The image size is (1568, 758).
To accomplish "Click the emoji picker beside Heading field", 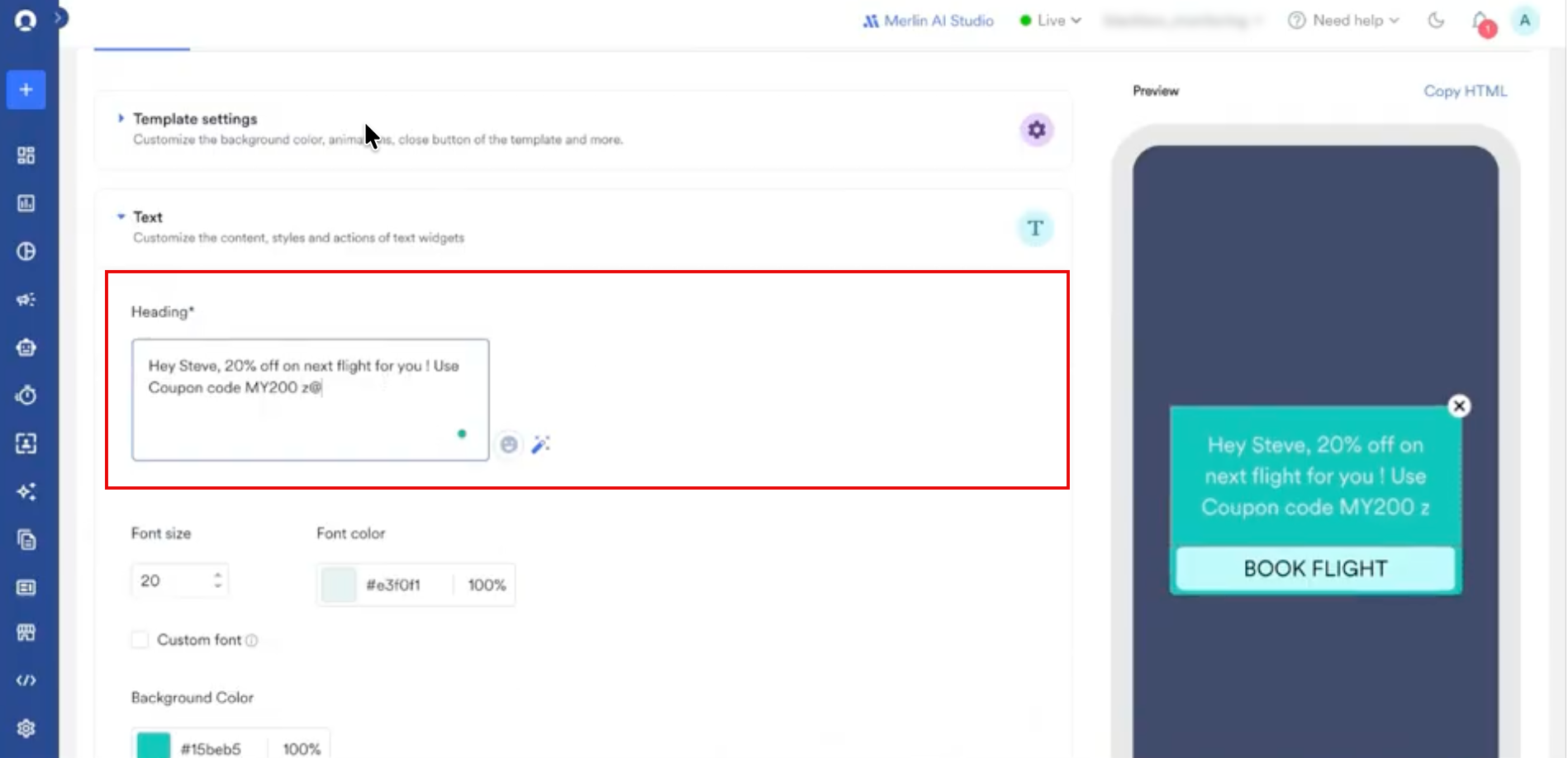I will click(509, 444).
